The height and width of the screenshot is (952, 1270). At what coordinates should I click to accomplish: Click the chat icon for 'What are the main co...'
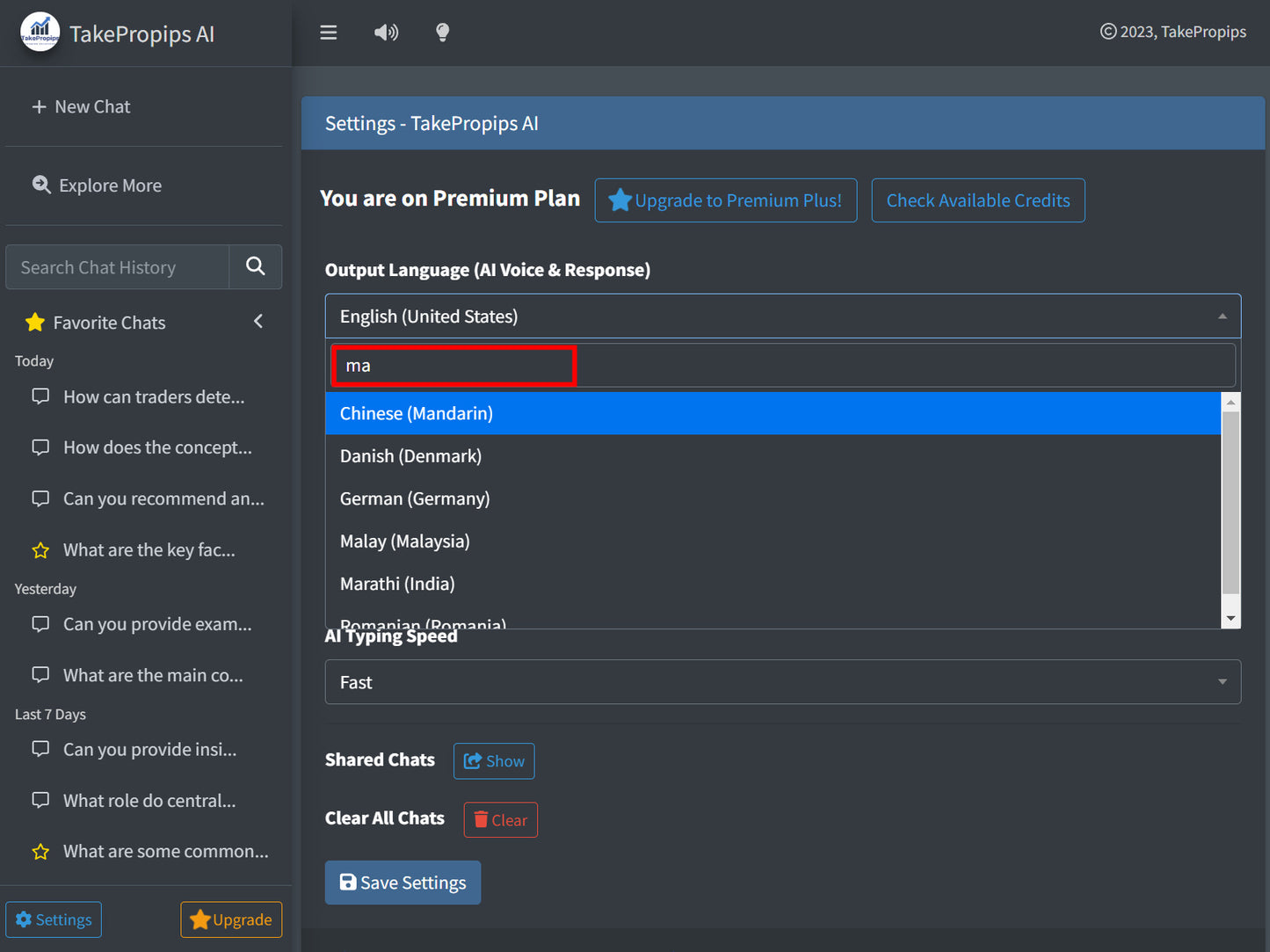[40, 675]
